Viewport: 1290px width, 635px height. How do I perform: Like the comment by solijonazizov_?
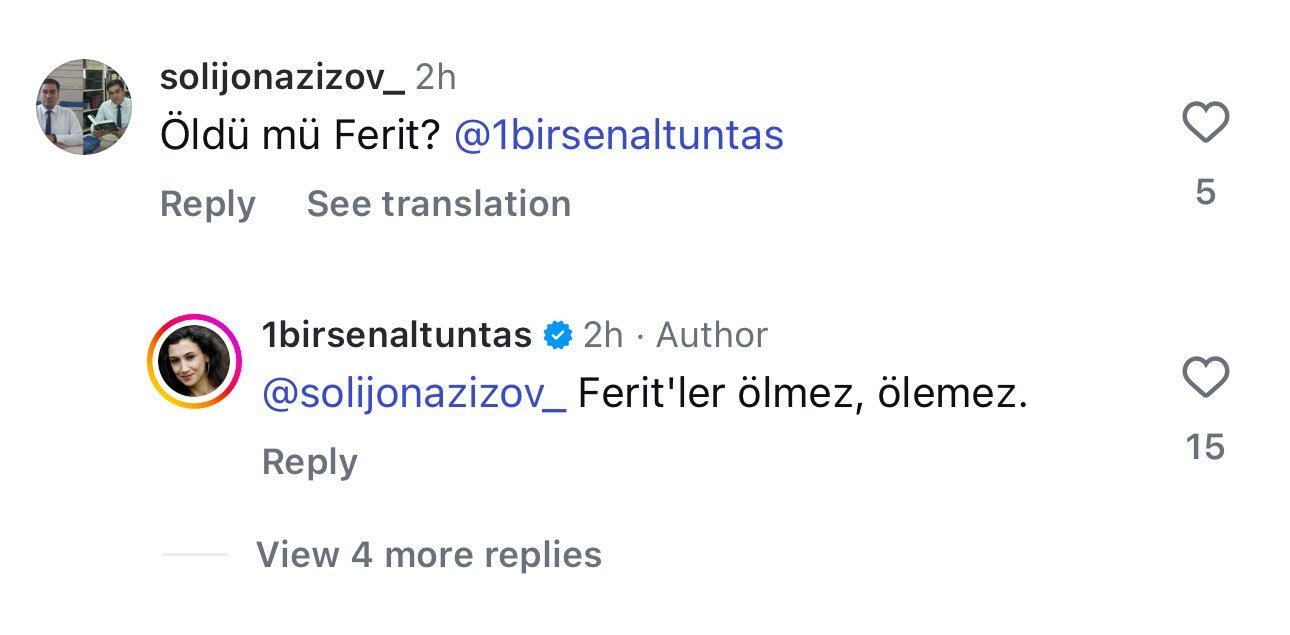tap(1205, 123)
